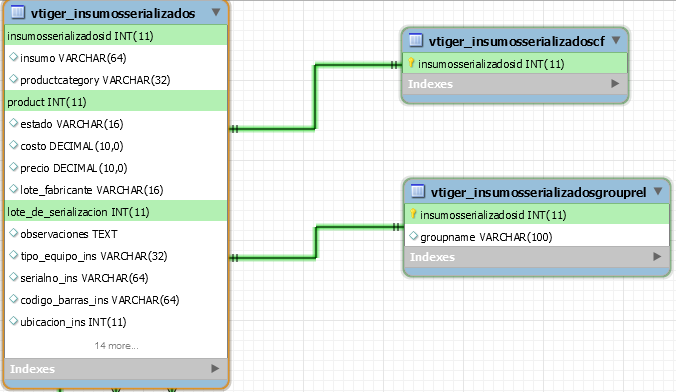Select the ubicacion_ins INT(11) column
The image size is (676, 392).
(x=116, y=322)
